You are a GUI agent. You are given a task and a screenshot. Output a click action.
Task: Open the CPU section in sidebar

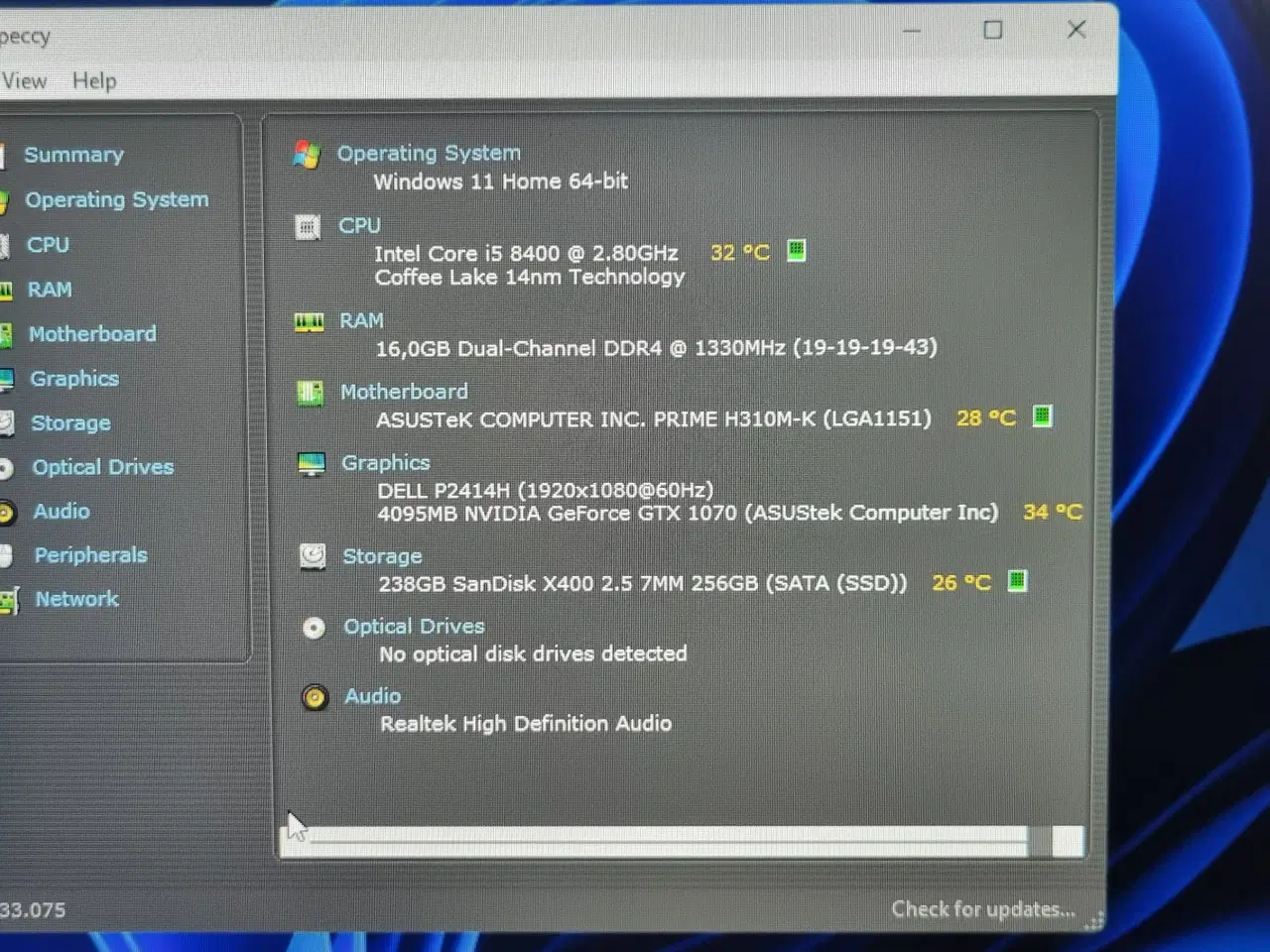pos(48,244)
